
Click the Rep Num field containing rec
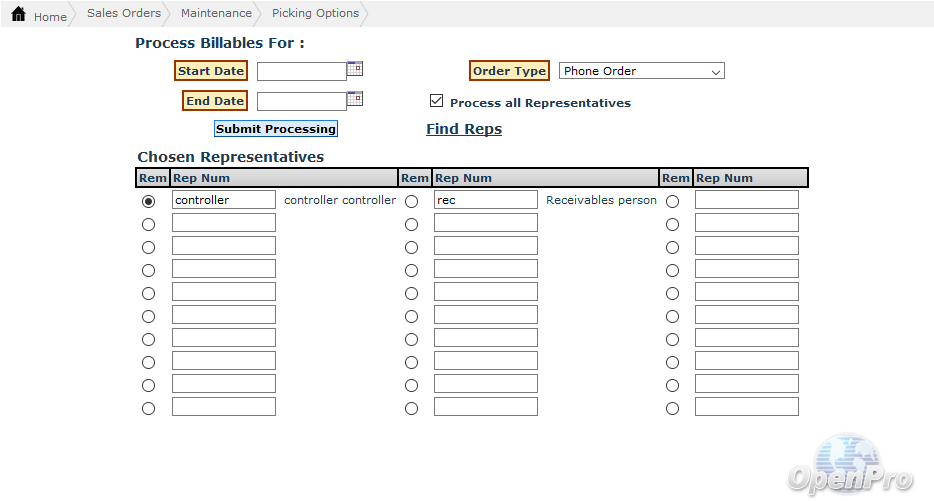pos(486,200)
